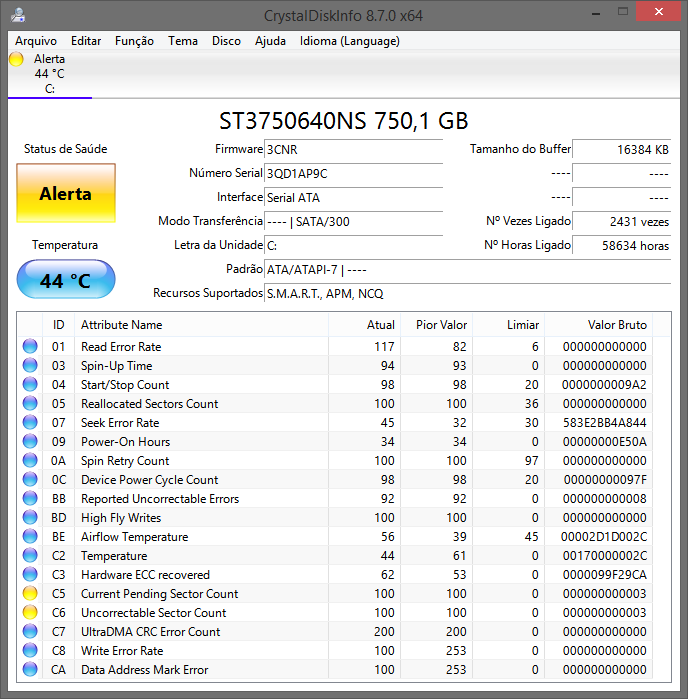Click the status circle for Reported Uncorrectable Errors
This screenshot has height=699, width=688.
pyautogui.click(x=30, y=498)
